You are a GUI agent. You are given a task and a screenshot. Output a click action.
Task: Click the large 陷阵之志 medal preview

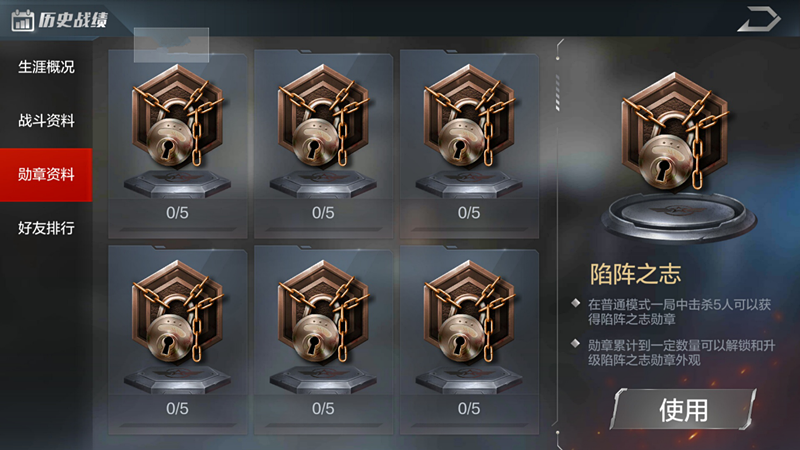(x=678, y=157)
